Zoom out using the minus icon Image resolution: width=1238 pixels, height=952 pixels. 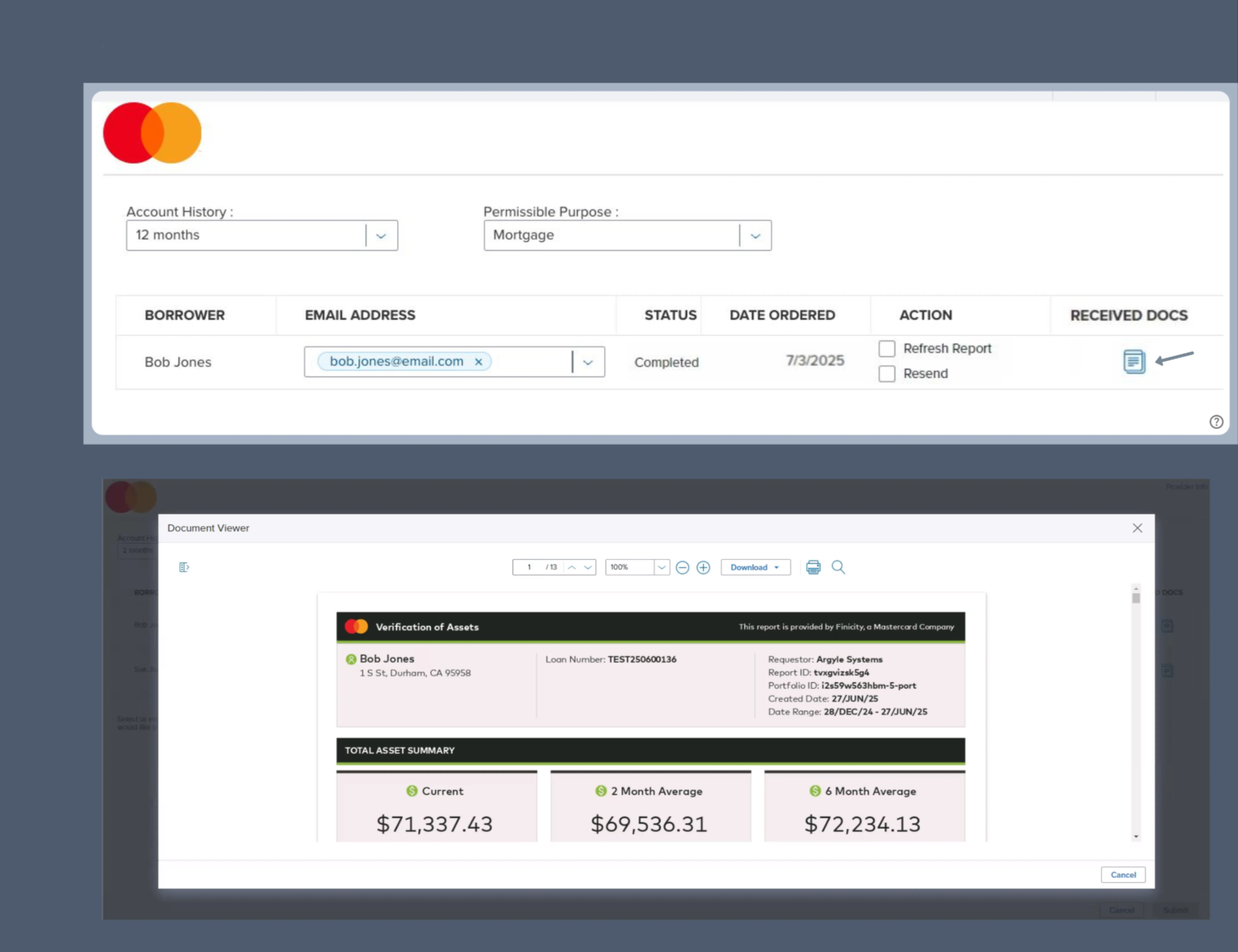[x=682, y=567]
